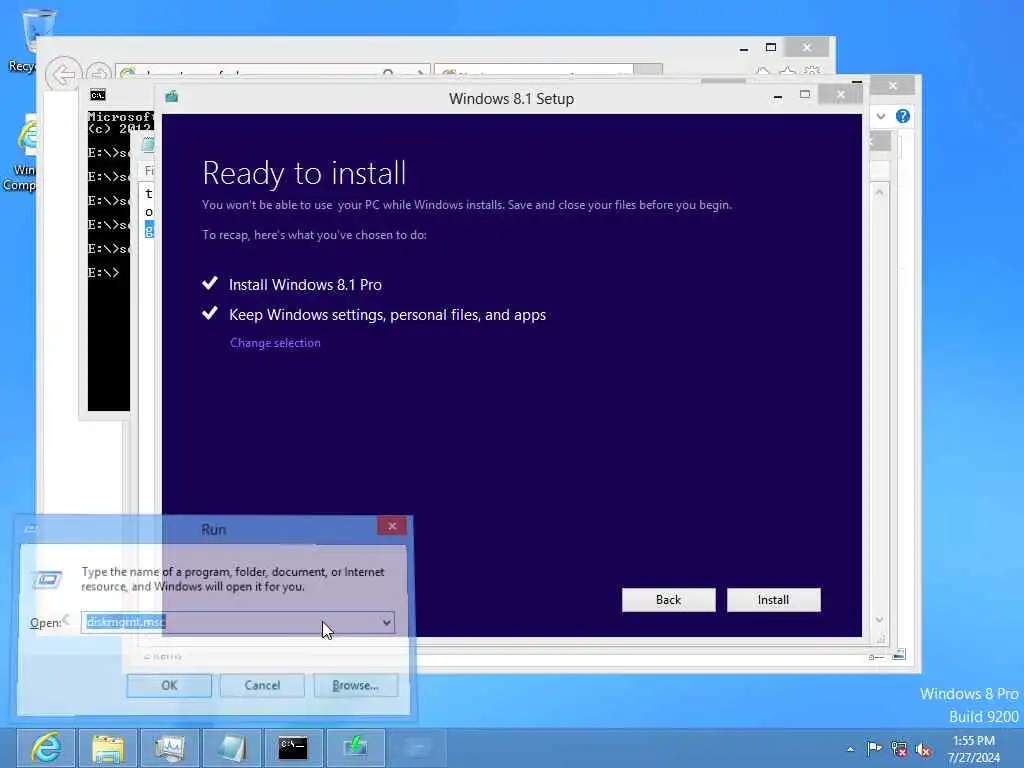Maximize the Internet Explorer window

(x=771, y=48)
